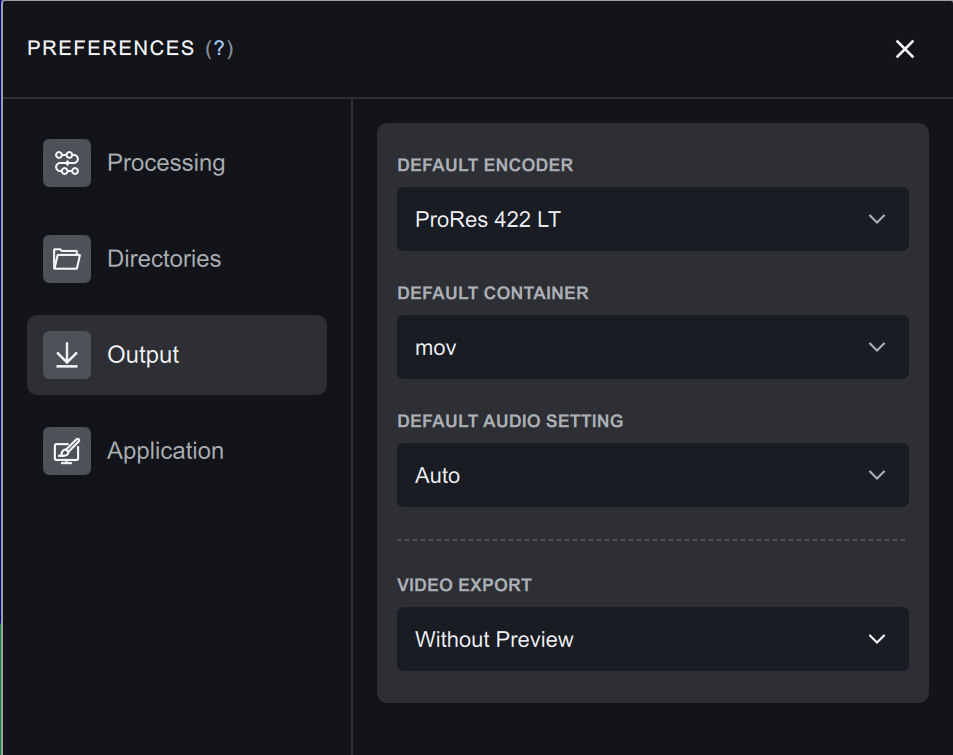This screenshot has height=755, width=953.
Task: Click the Output download arrow icon
Action: pos(67,355)
